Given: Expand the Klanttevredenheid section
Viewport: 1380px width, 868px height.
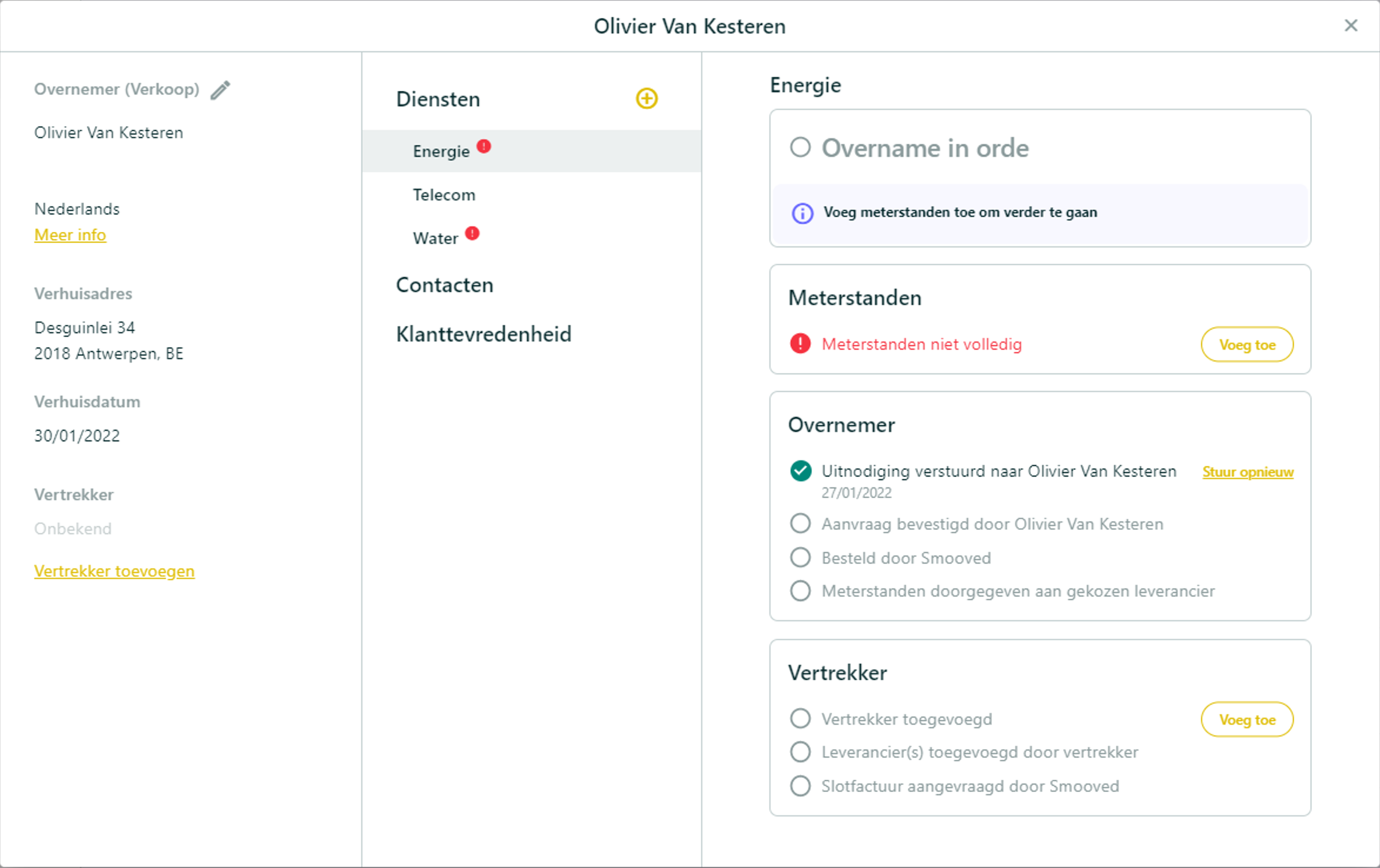Looking at the screenshot, I should (483, 334).
